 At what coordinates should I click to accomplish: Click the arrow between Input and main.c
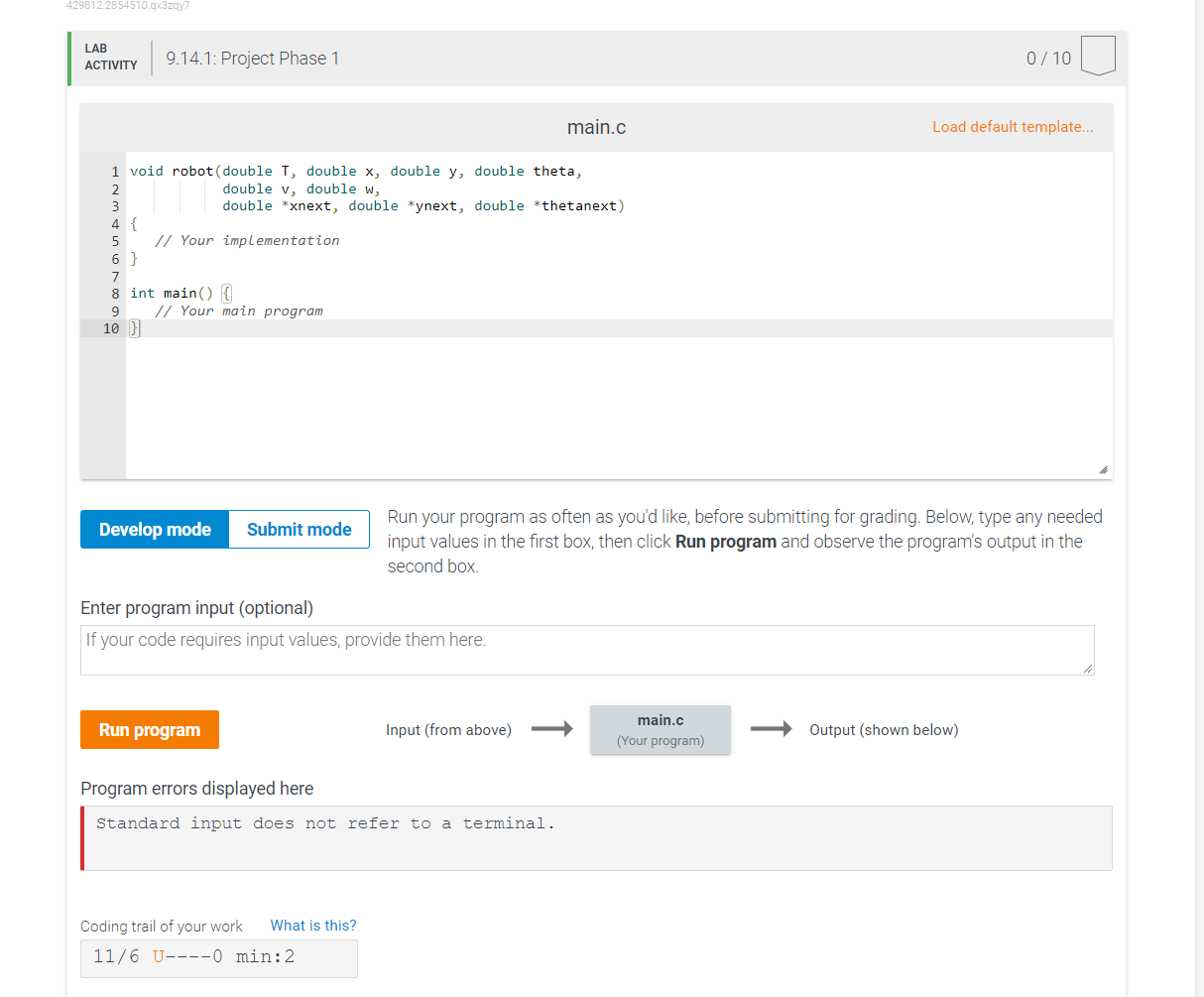(553, 729)
